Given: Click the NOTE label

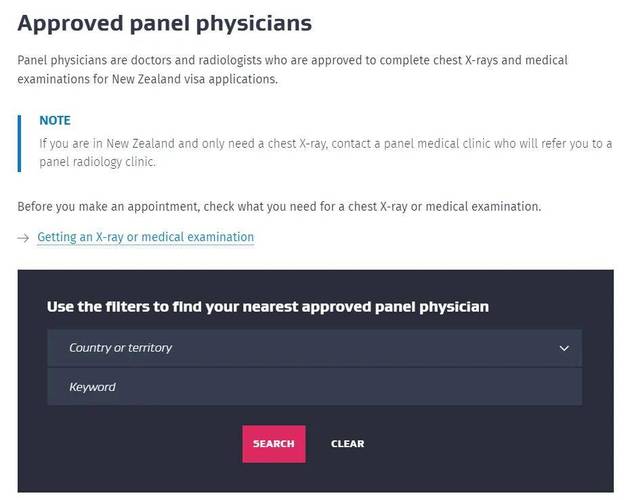Looking at the screenshot, I should 54,120.
